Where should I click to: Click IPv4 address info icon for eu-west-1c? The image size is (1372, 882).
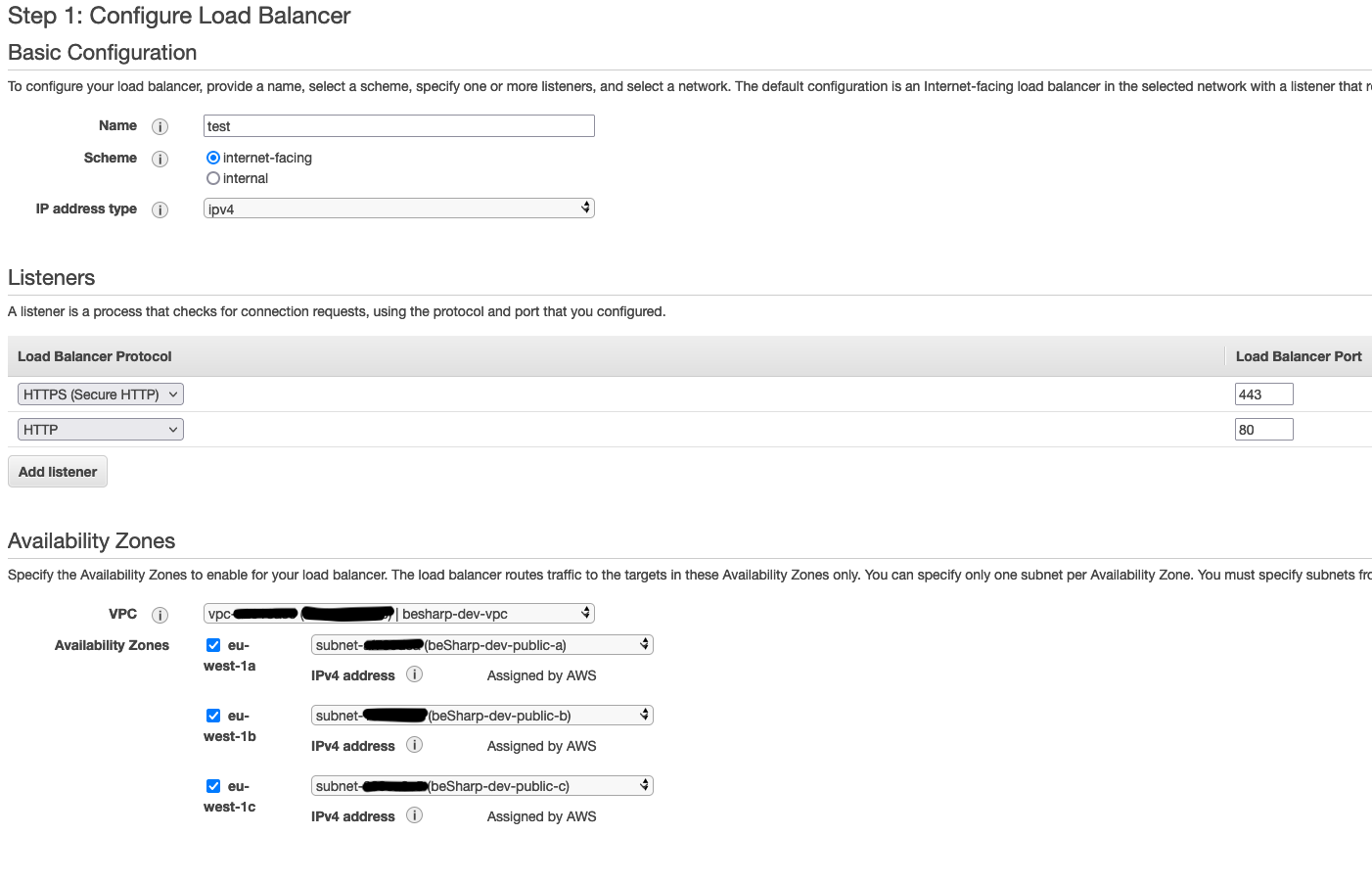pyautogui.click(x=415, y=815)
